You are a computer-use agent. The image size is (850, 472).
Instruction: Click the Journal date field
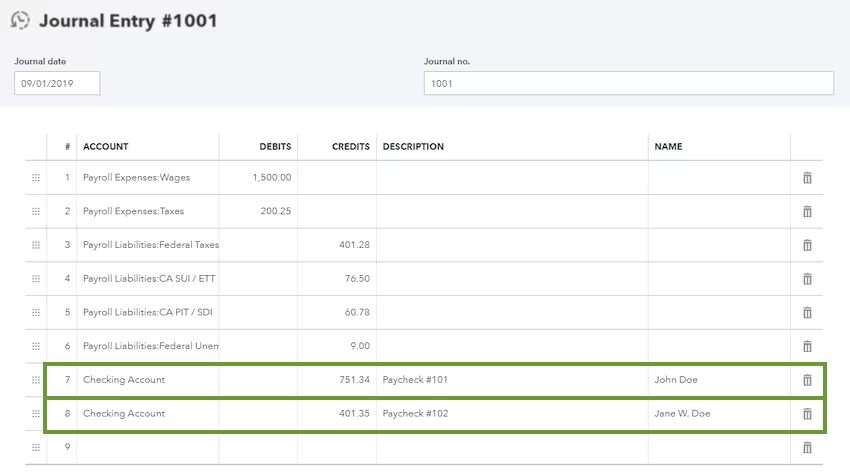point(57,84)
